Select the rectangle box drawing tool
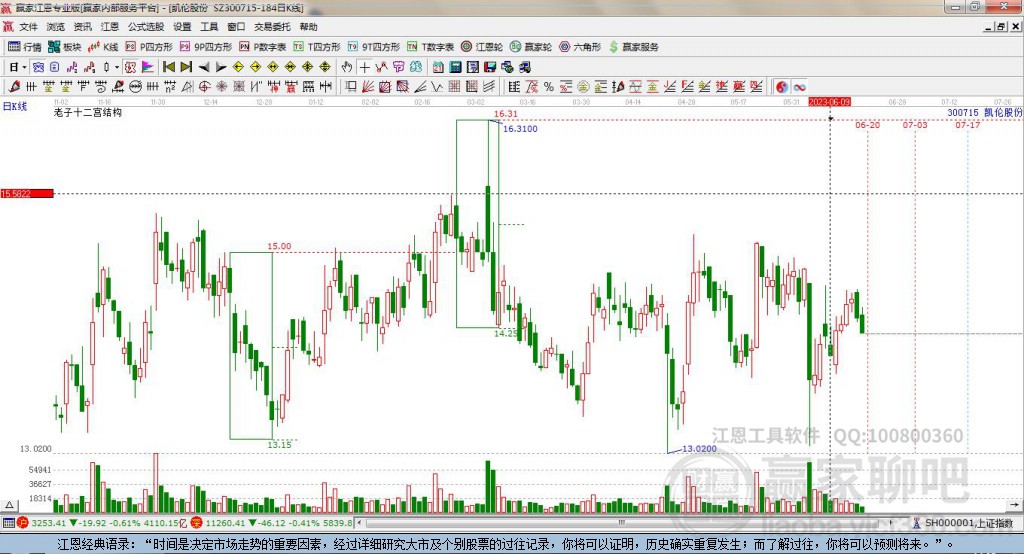1024x554 pixels. 351,86
